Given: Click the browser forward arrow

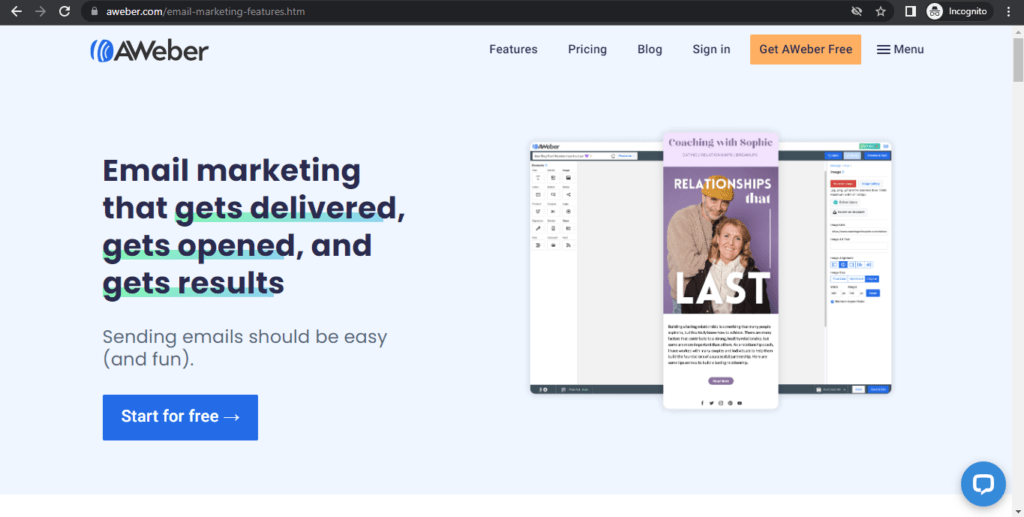Looking at the screenshot, I should 40,12.
